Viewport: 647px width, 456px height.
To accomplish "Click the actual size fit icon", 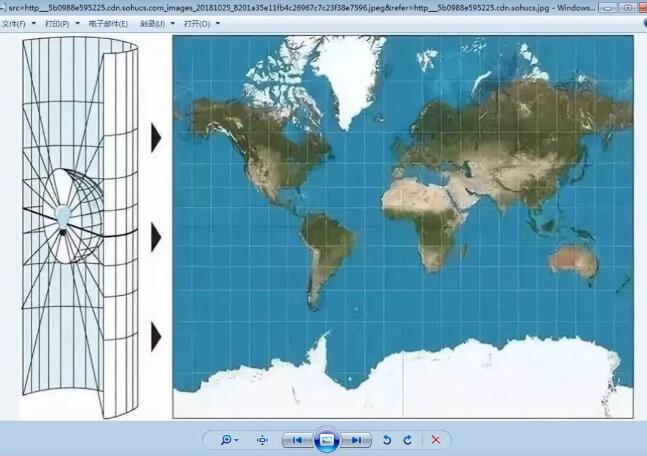I will click(x=262, y=440).
